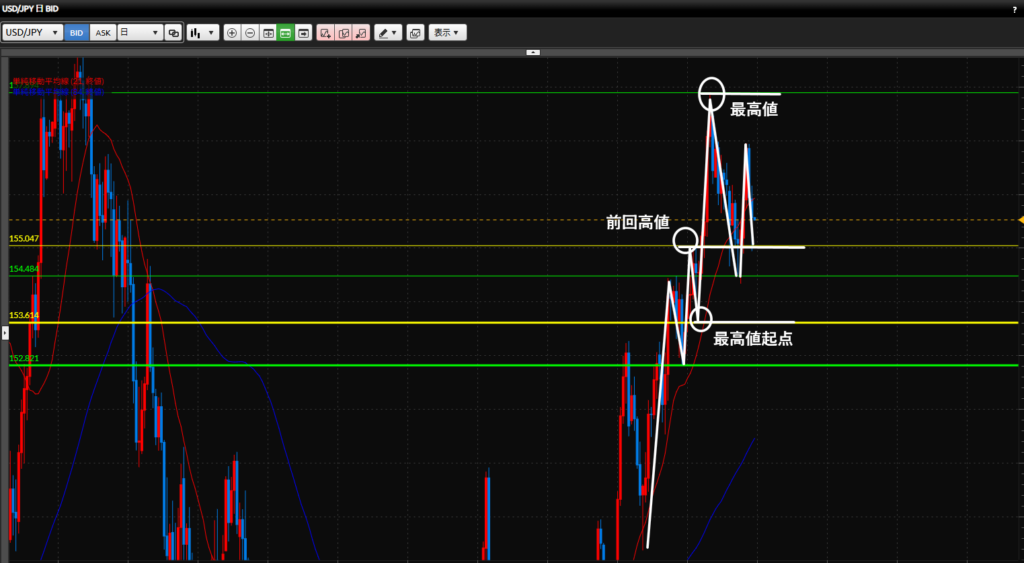Click the zoom out magnifier icon
This screenshot has height=563, width=1024.
250,32
